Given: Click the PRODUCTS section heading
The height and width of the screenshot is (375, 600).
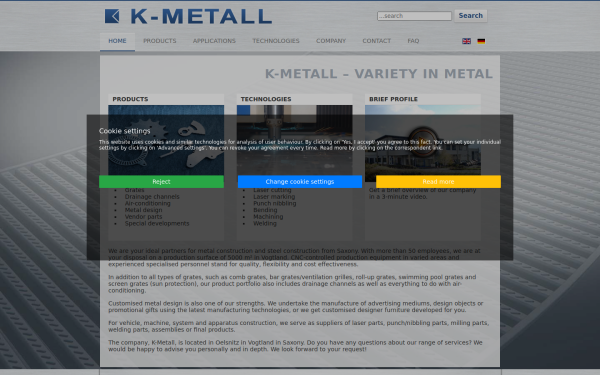Looking at the screenshot, I should tap(130, 99).
